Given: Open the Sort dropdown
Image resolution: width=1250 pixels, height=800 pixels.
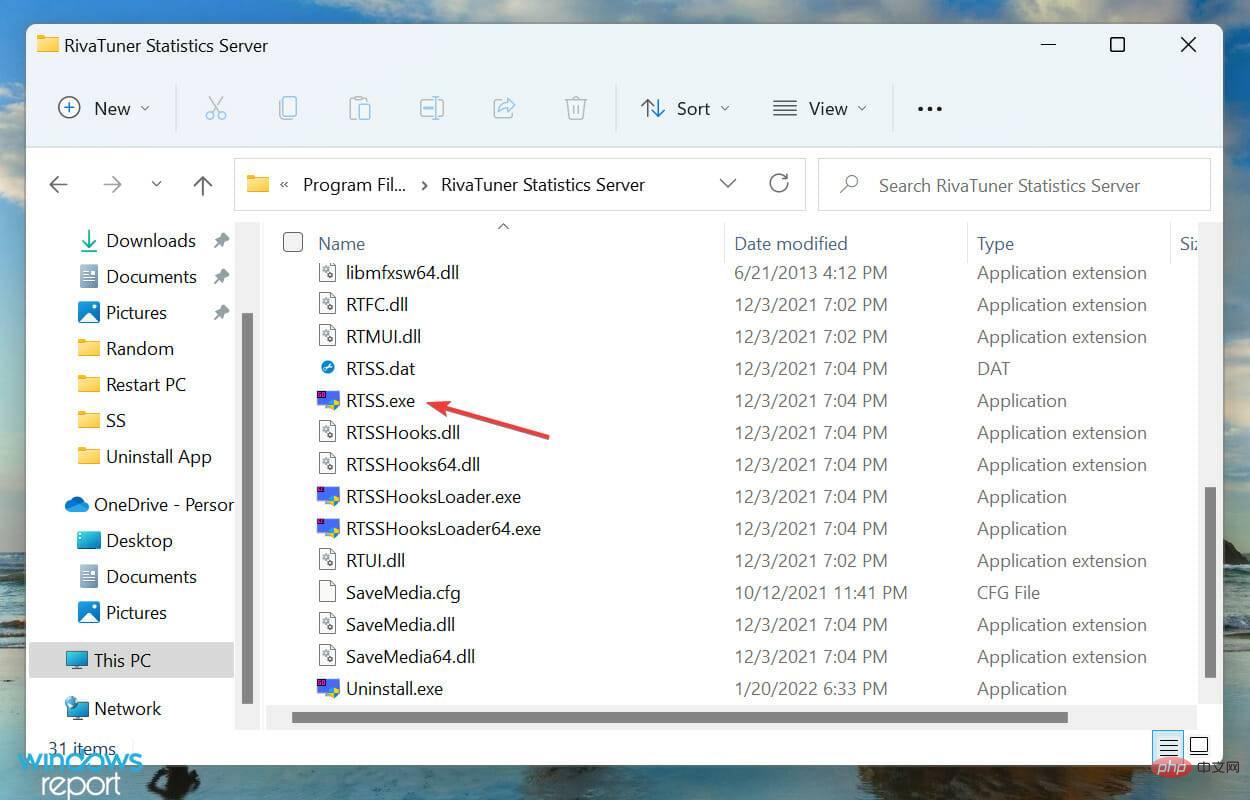Looking at the screenshot, I should (686, 108).
